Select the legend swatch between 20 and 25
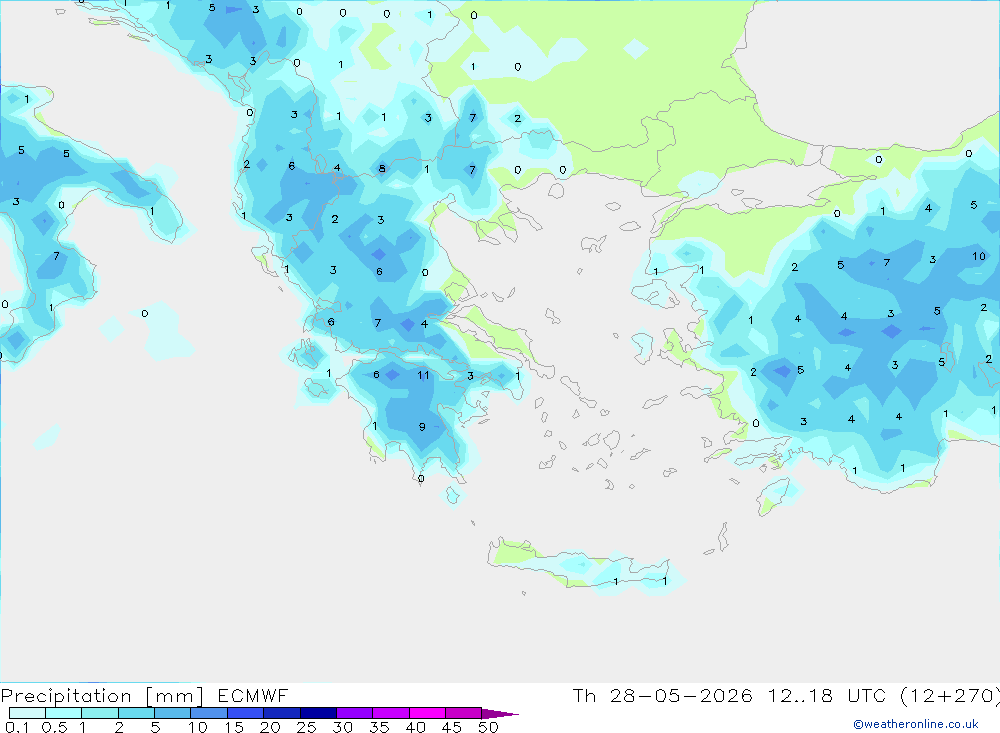 pyautogui.click(x=281, y=713)
